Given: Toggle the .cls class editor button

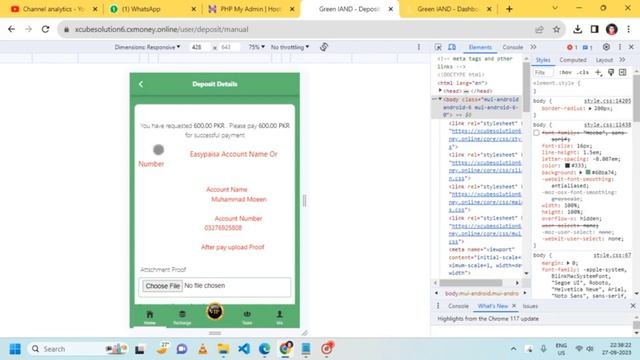Looking at the screenshot, I should [x=583, y=72].
